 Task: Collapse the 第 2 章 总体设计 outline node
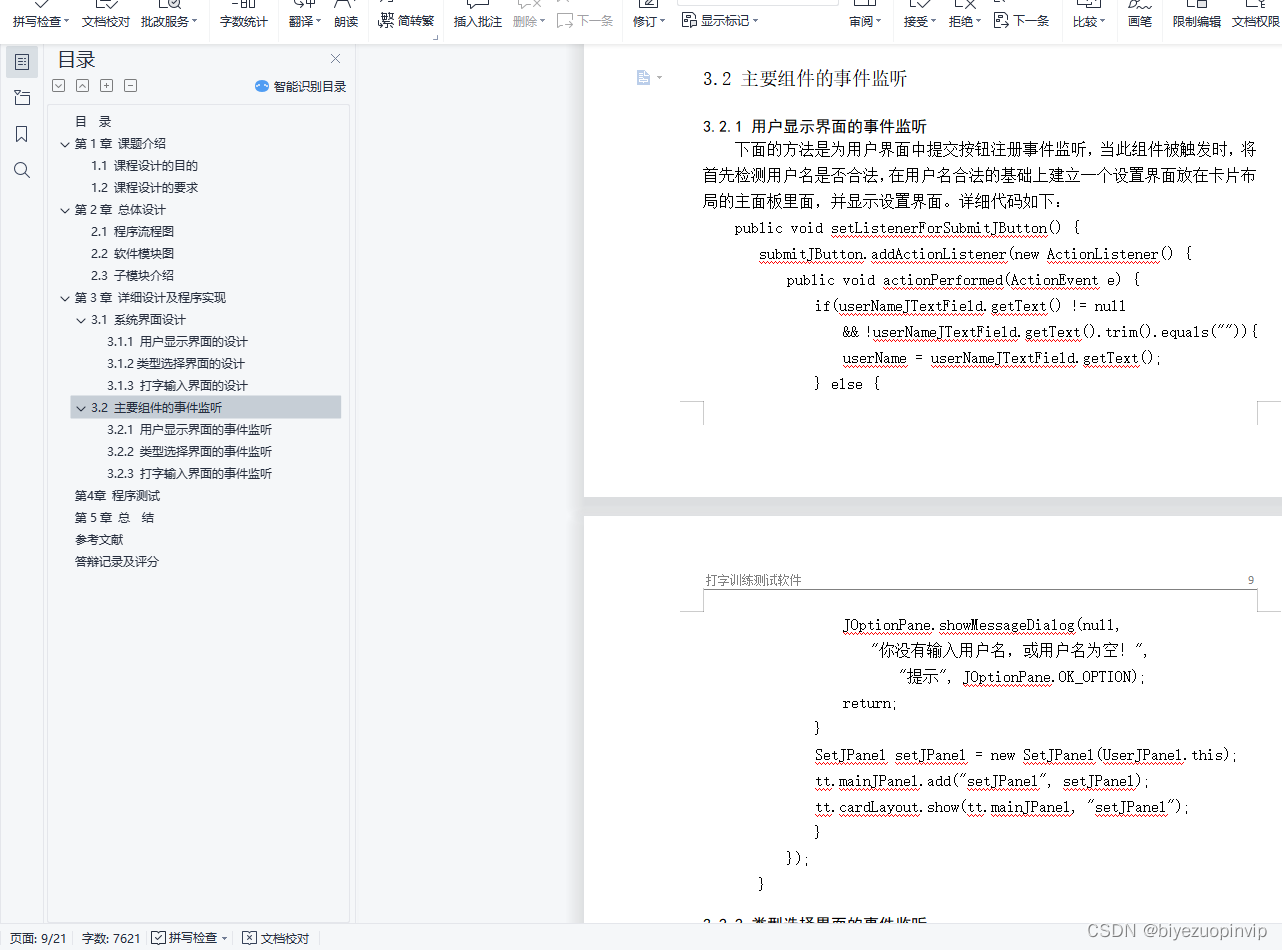65,210
